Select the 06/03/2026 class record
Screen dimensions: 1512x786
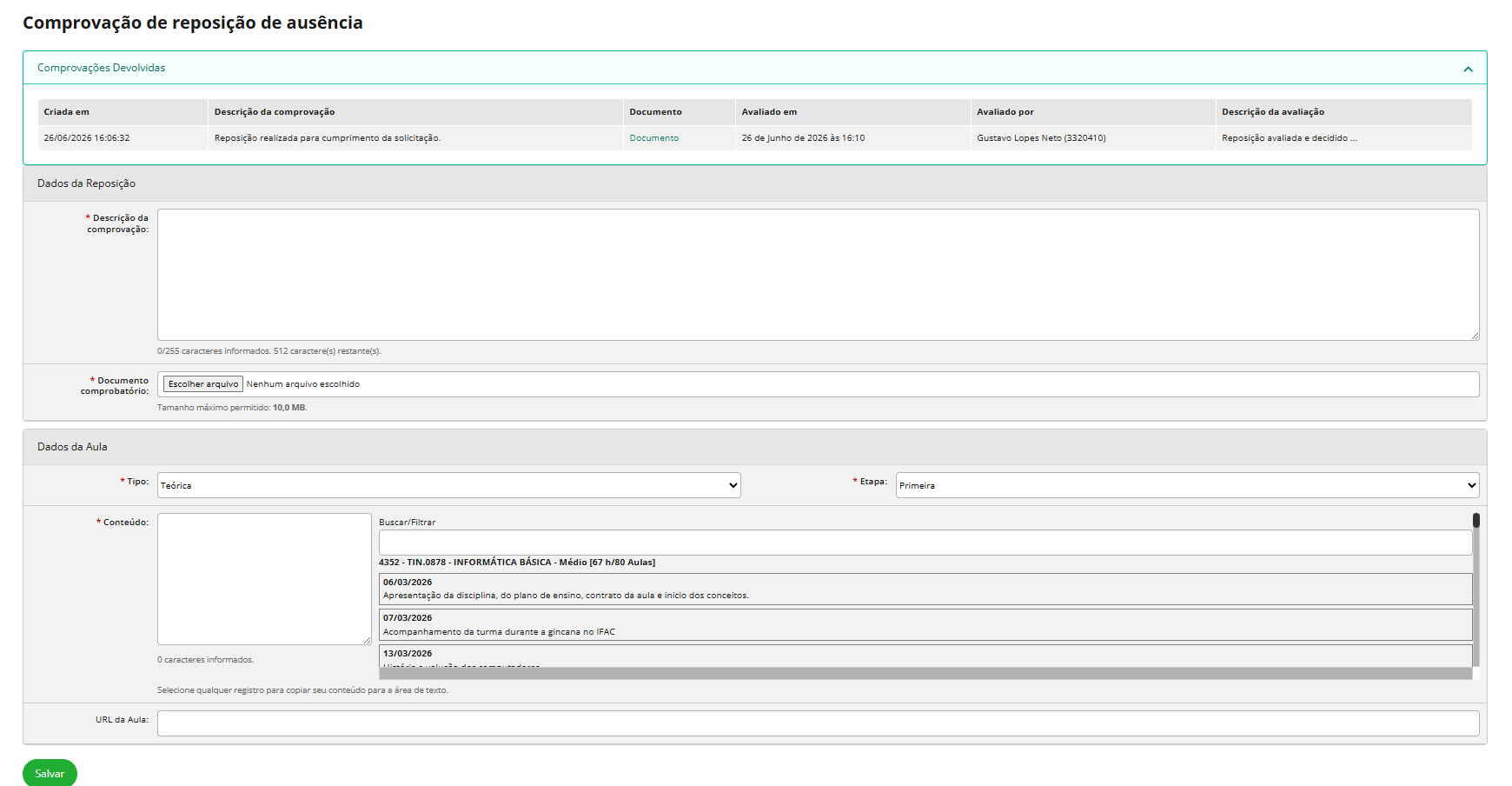[x=925, y=589]
